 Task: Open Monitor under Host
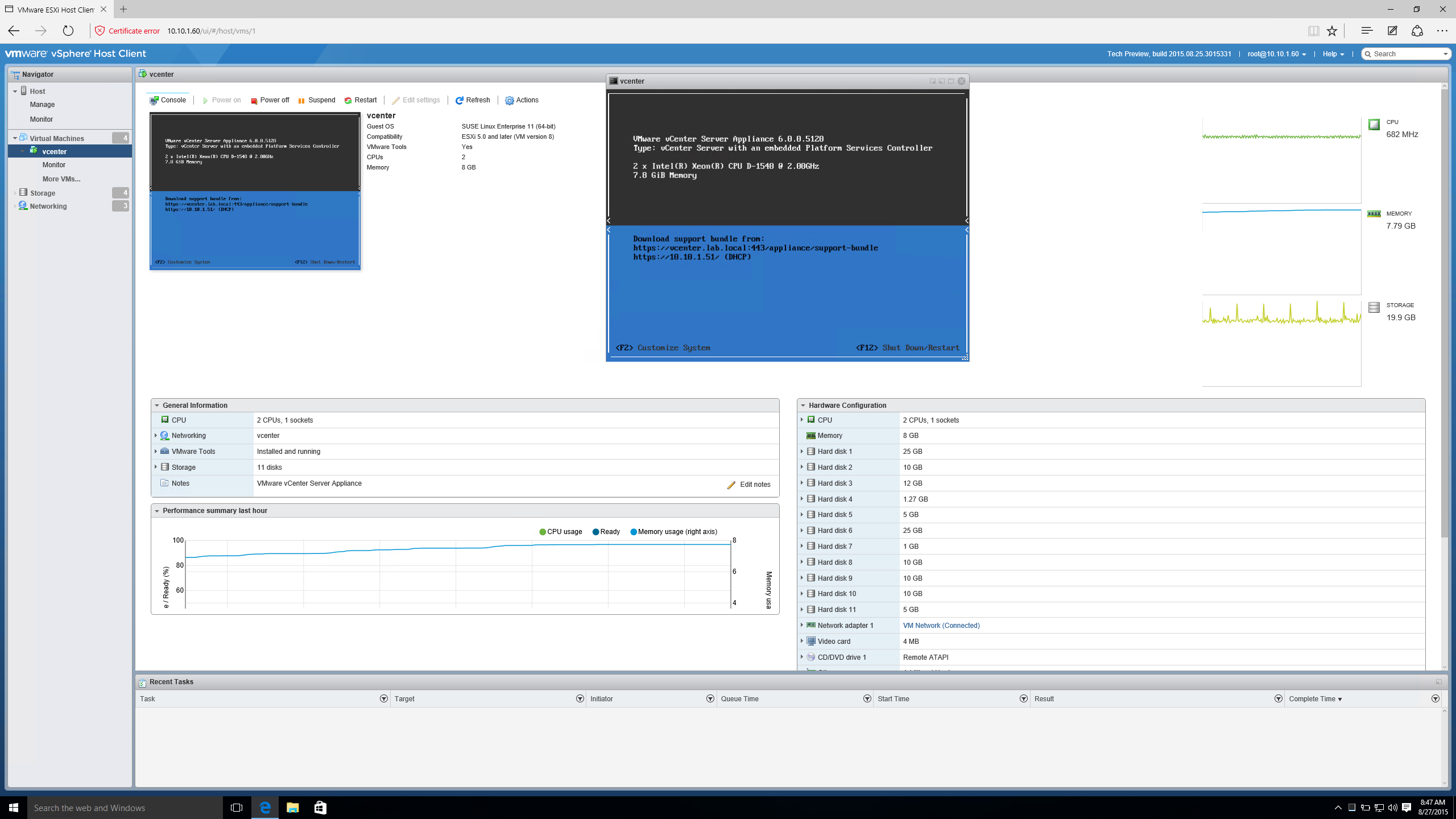[x=42, y=119]
